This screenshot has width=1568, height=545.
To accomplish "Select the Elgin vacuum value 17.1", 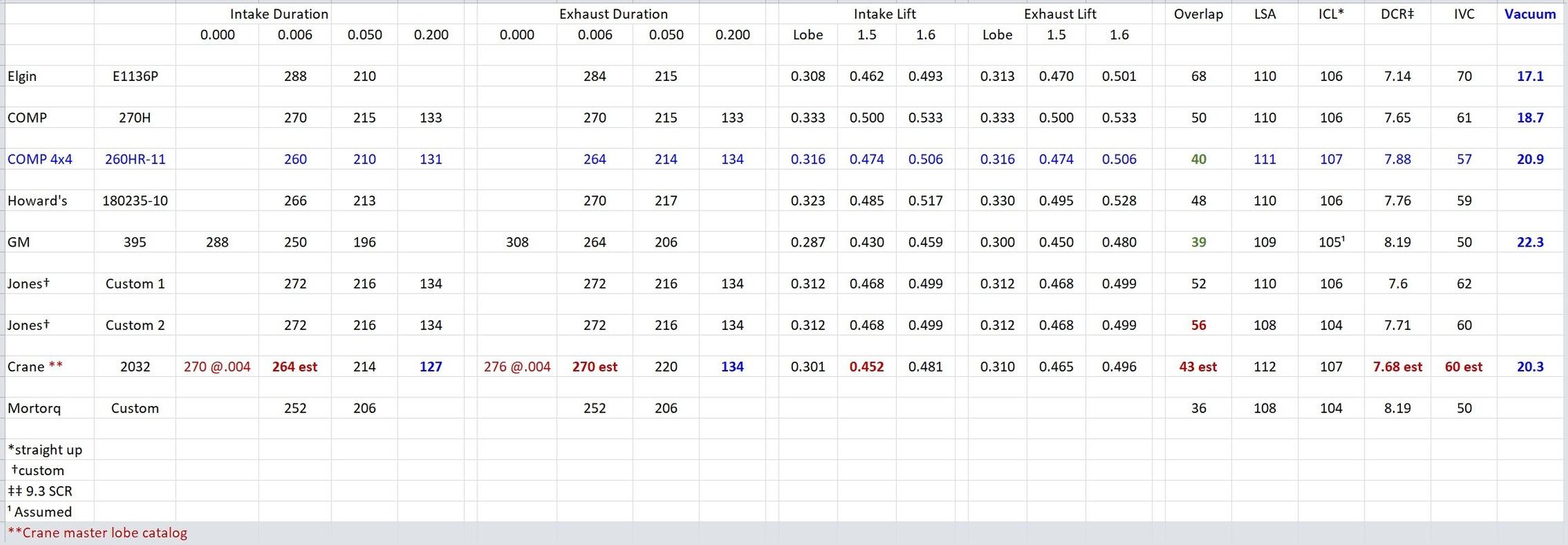I will pyautogui.click(x=1530, y=76).
